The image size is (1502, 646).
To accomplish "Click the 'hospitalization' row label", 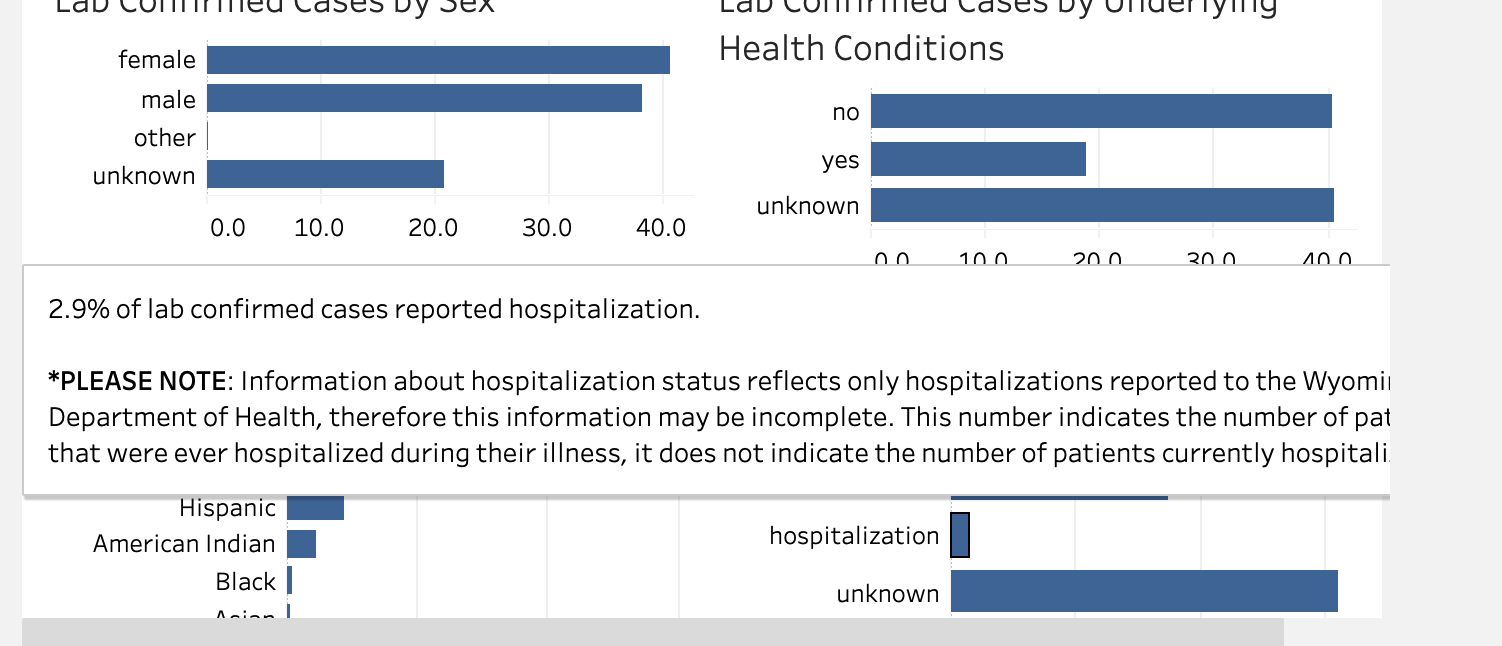I will click(854, 536).
